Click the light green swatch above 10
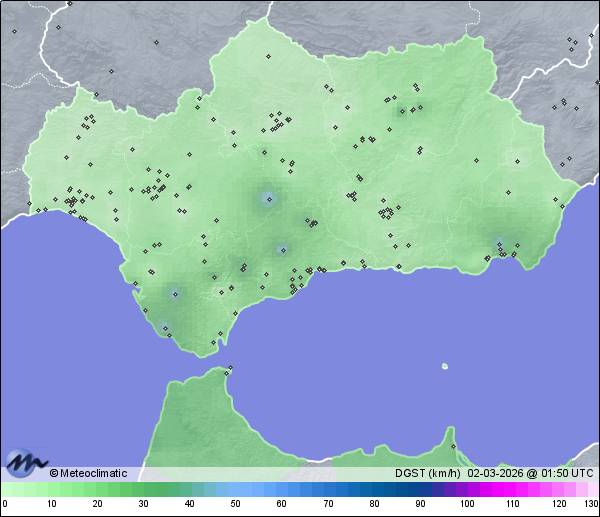Screen dimensions: 600x517 click(x=50, y=489)
